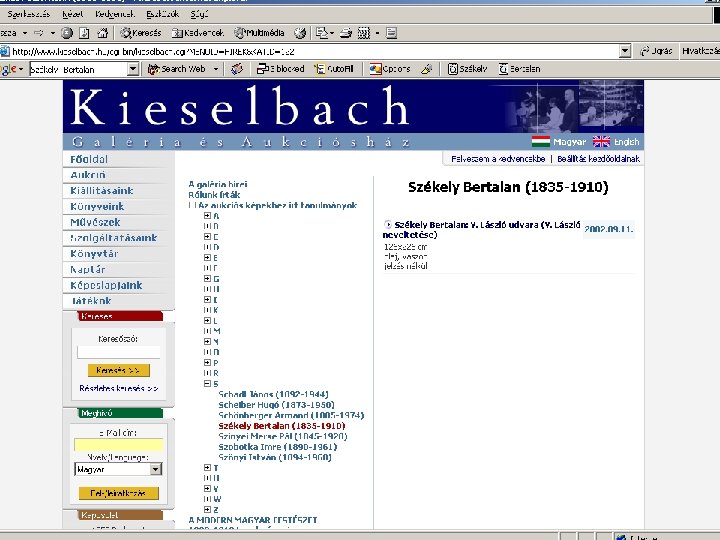Open Játékok sidebar link
720x540 pixels.
click(x=91, y=301)
